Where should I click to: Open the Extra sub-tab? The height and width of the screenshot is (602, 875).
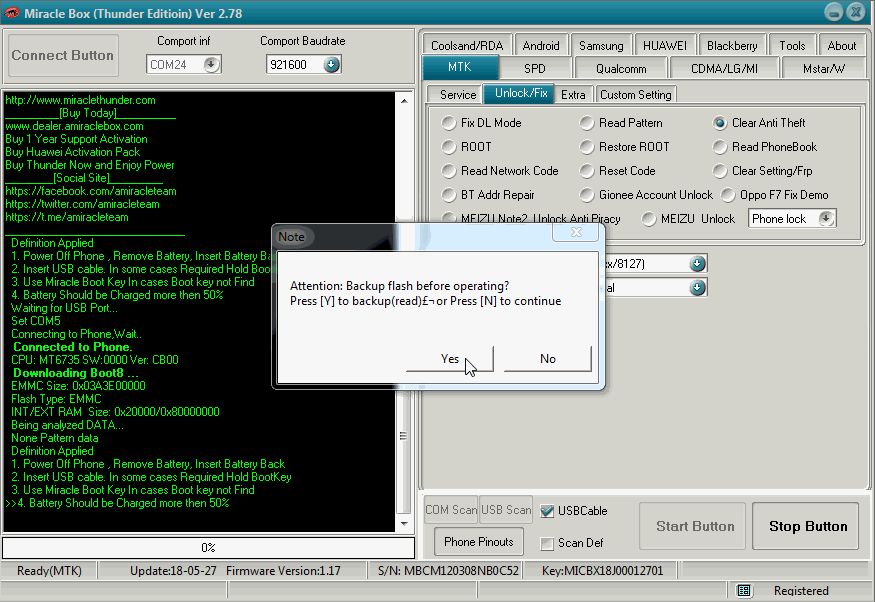[x=573, y=94]
